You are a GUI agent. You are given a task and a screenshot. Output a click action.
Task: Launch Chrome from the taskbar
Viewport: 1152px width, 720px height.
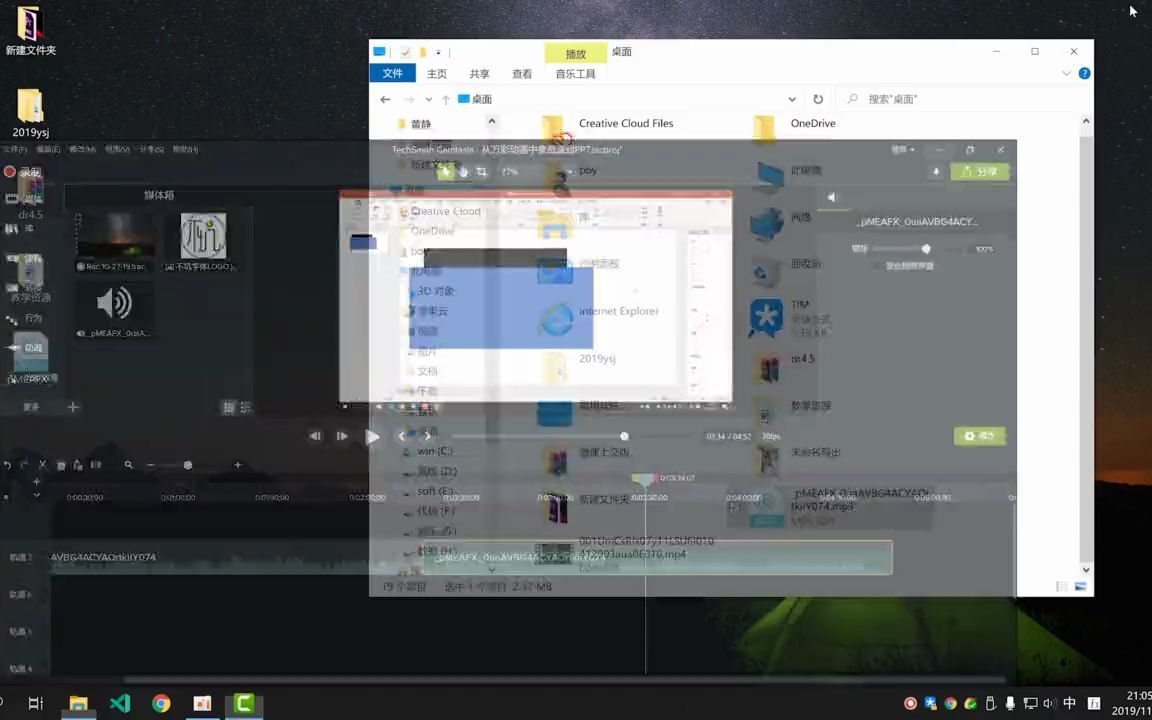click(160, 703)
